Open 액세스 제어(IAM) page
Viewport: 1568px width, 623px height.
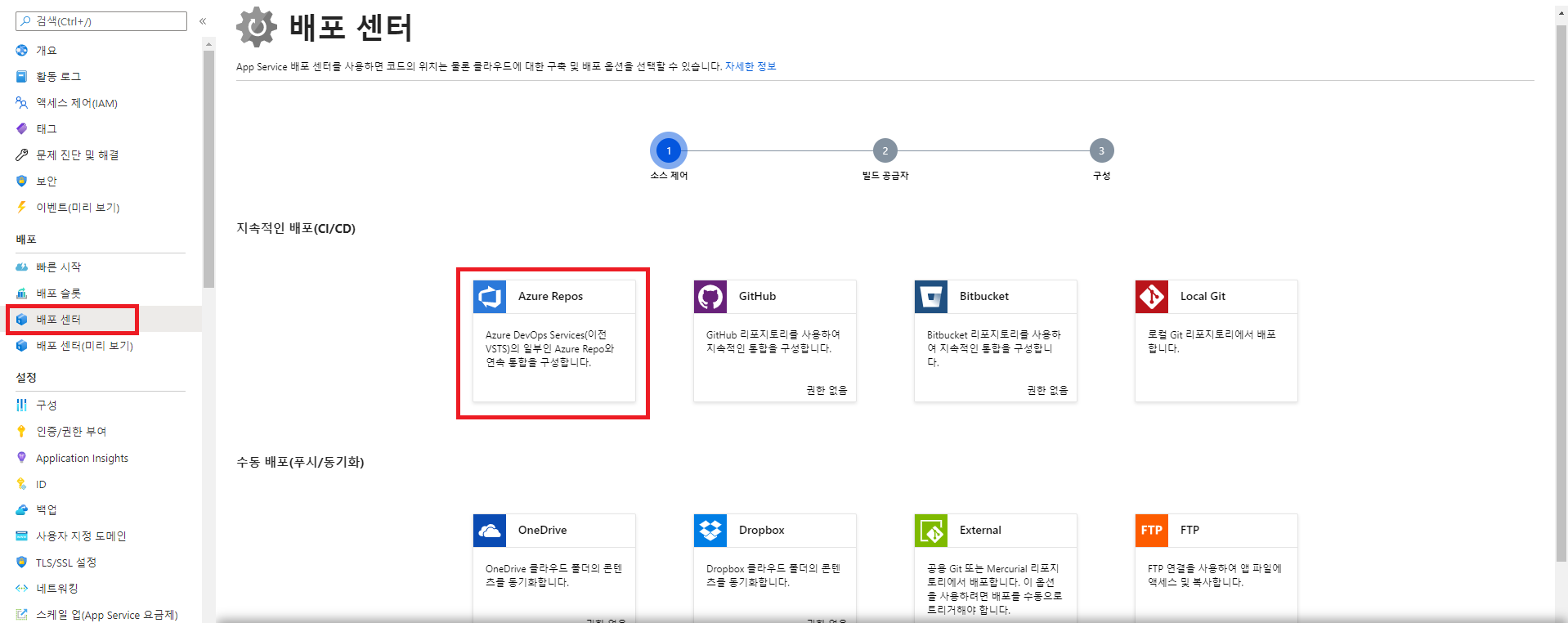77,103
